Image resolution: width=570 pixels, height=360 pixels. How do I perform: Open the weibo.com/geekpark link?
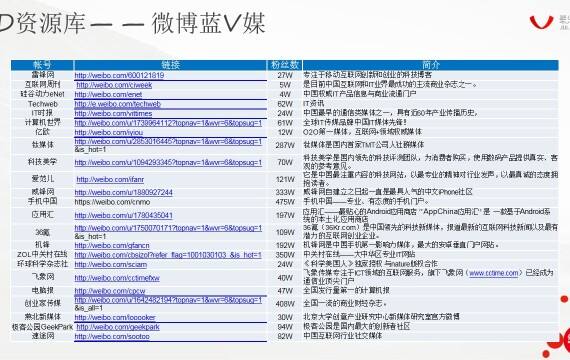(x=118, y=327)
